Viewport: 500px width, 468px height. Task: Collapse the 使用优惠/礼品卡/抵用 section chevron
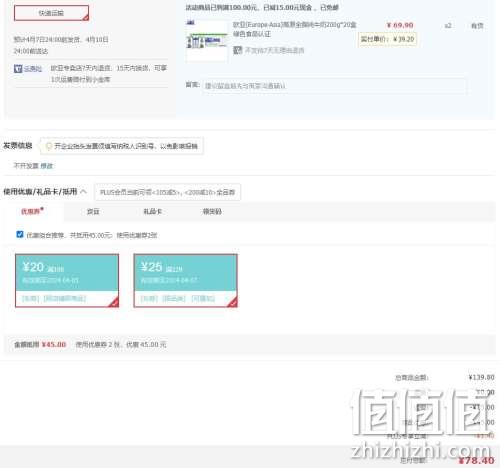[x=84, y=192]
